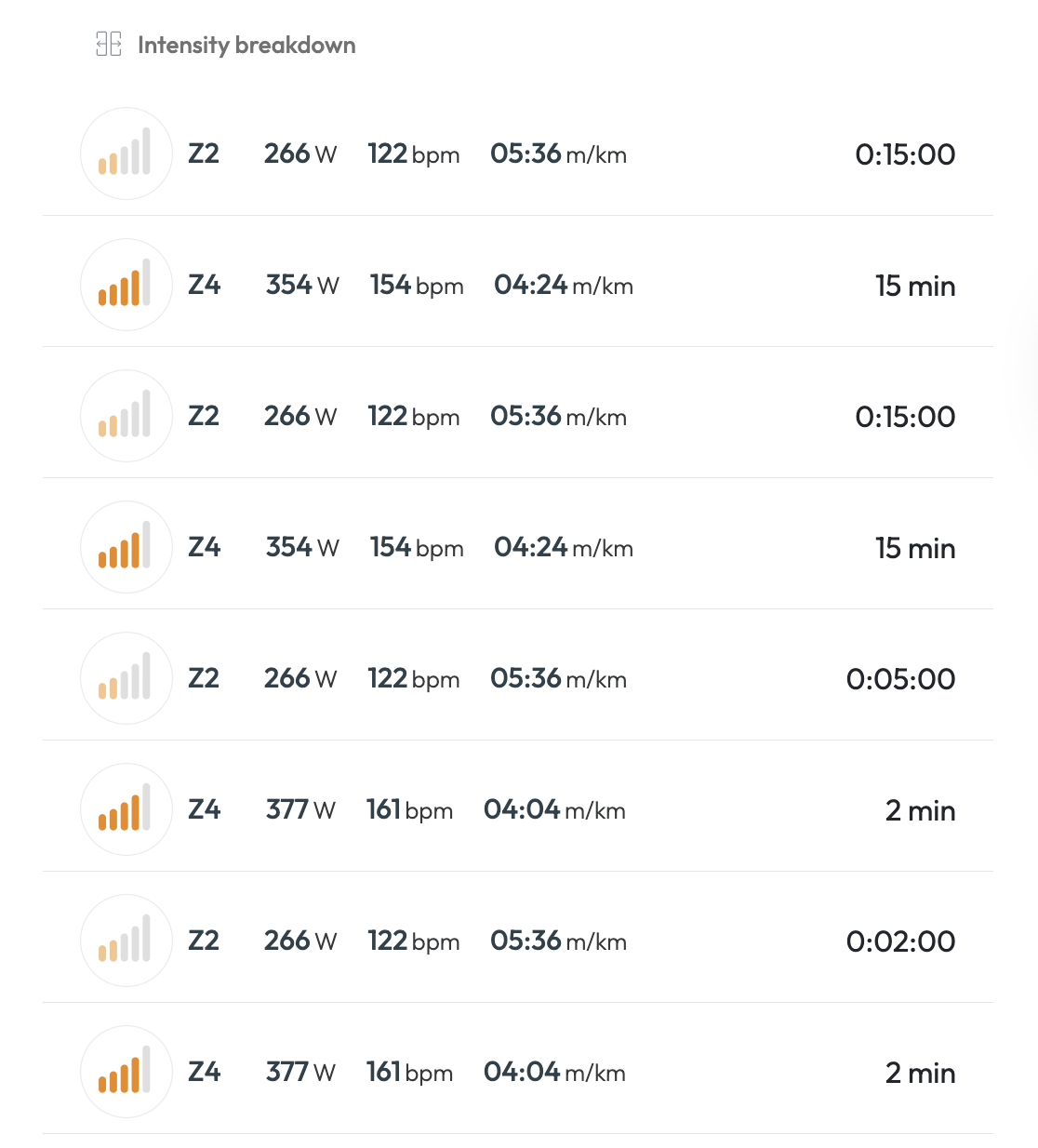Screen dimensions: 1038x1148
Task: Click the zone icon of the 0:02:00 row
Action: [126, 941]
